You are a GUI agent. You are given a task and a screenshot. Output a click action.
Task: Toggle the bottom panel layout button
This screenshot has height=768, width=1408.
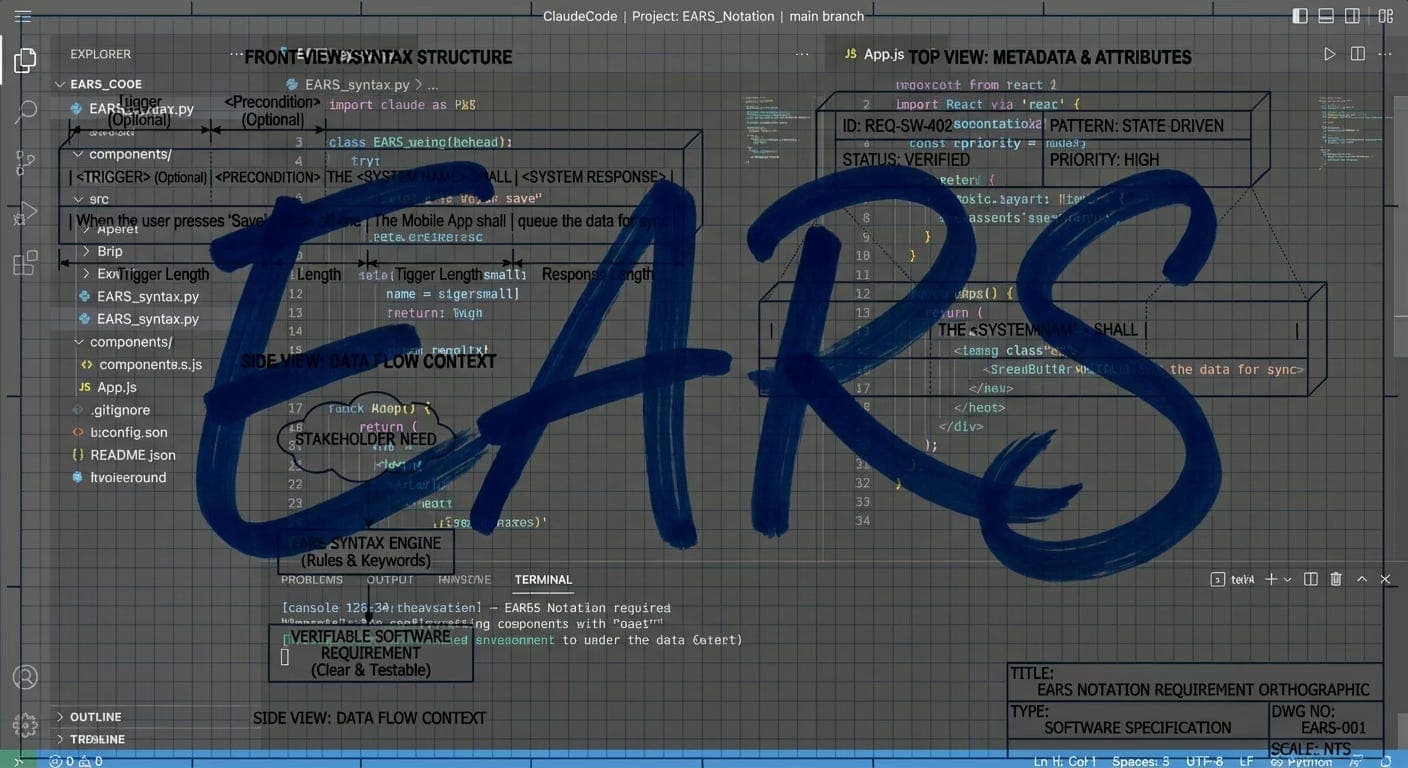tap(1326, 16)
